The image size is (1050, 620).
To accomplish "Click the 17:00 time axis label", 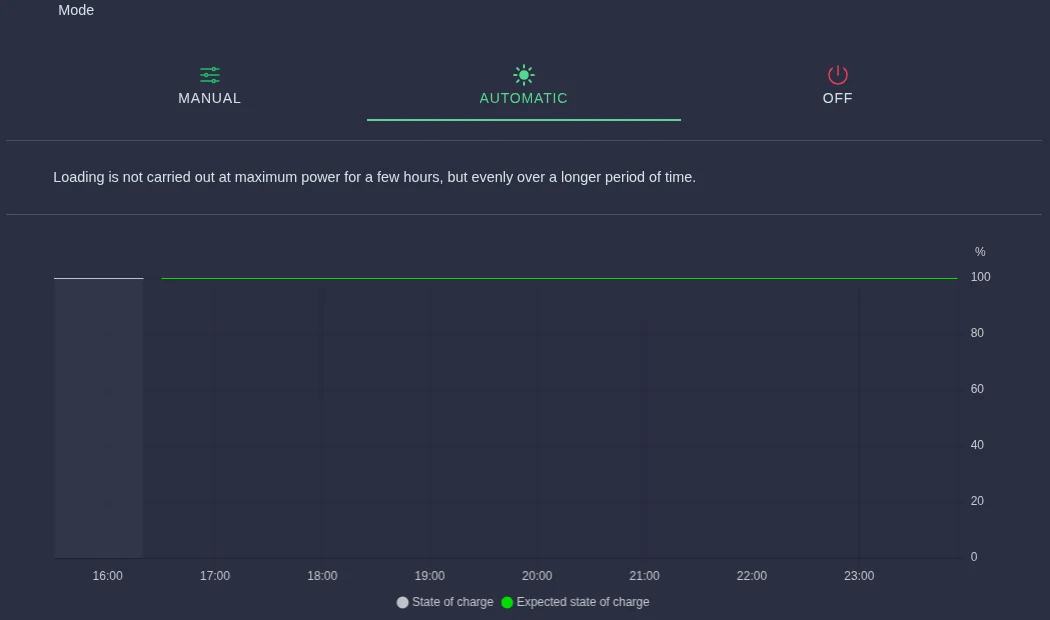I will 215,576.
